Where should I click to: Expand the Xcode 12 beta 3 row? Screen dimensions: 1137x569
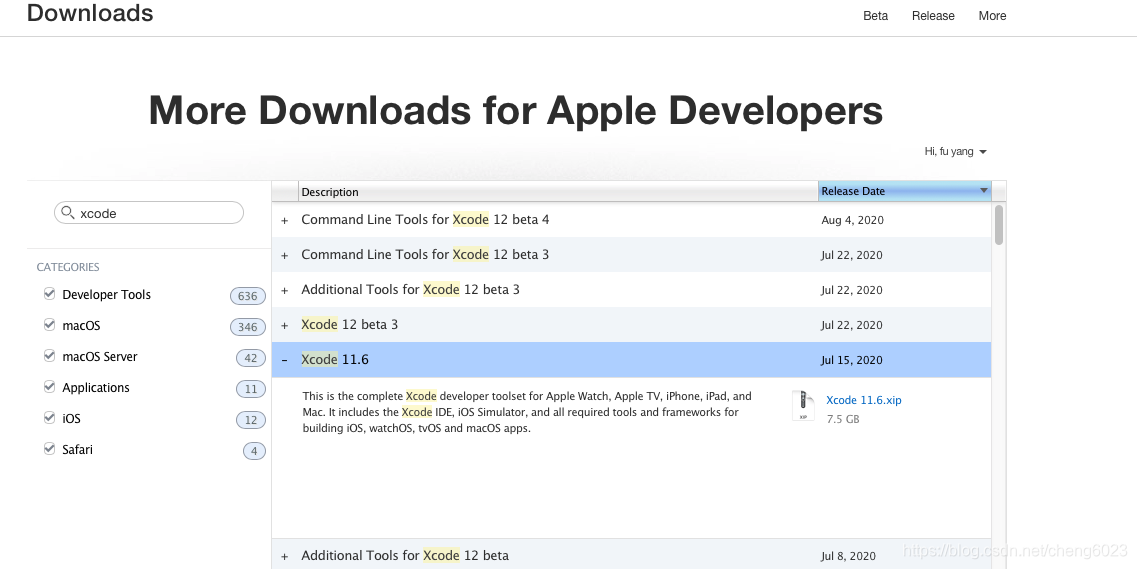coord(285,325)
